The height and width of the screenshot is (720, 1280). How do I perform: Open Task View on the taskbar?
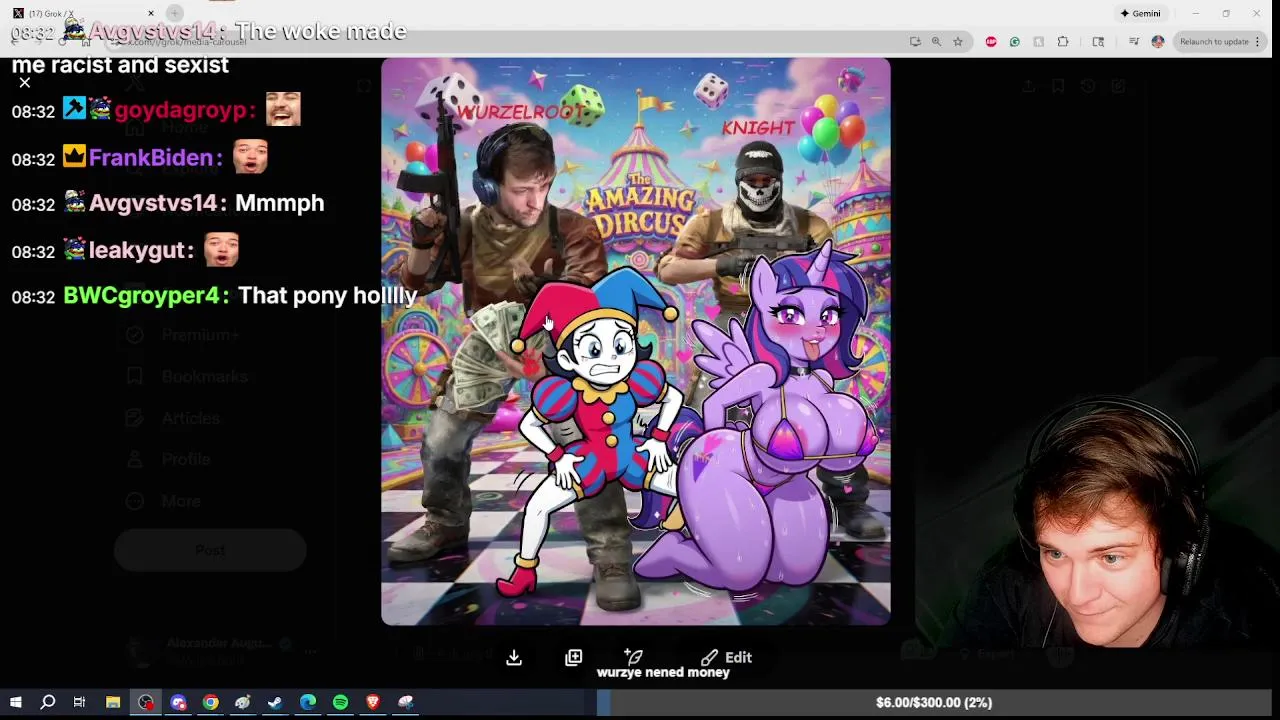point(79,702)
